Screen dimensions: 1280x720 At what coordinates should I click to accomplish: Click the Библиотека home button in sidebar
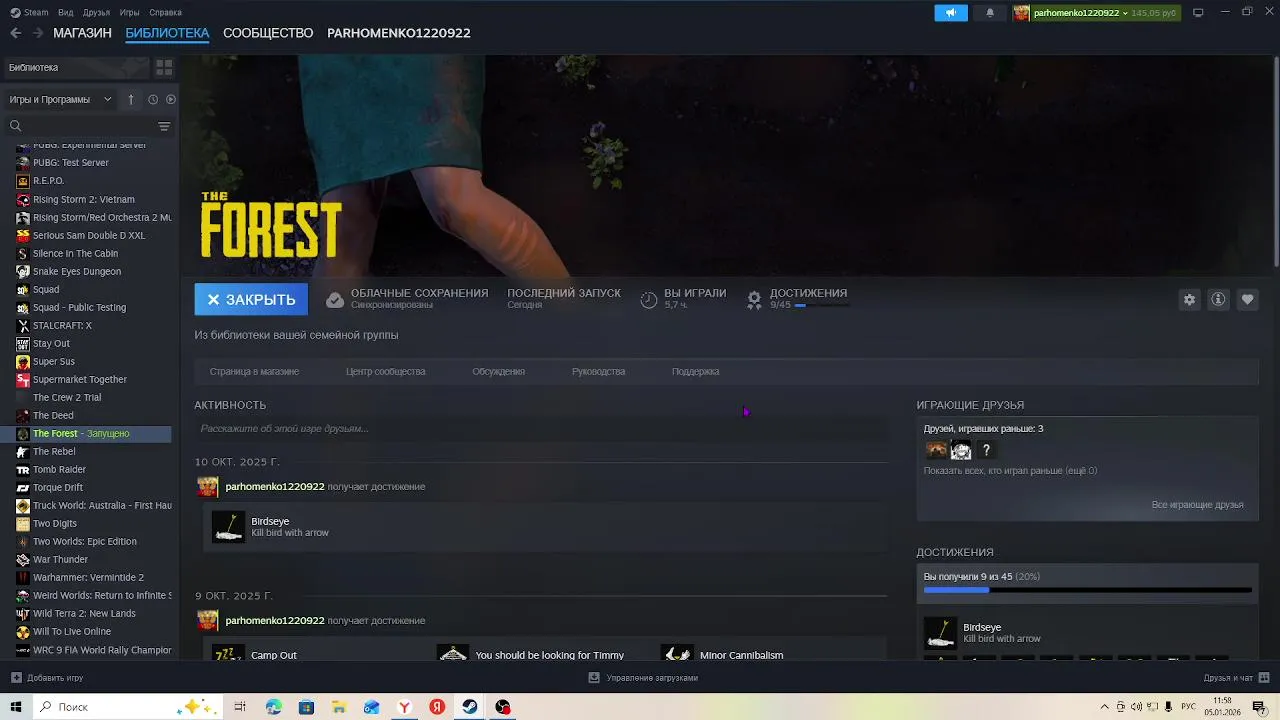point(75,67)
